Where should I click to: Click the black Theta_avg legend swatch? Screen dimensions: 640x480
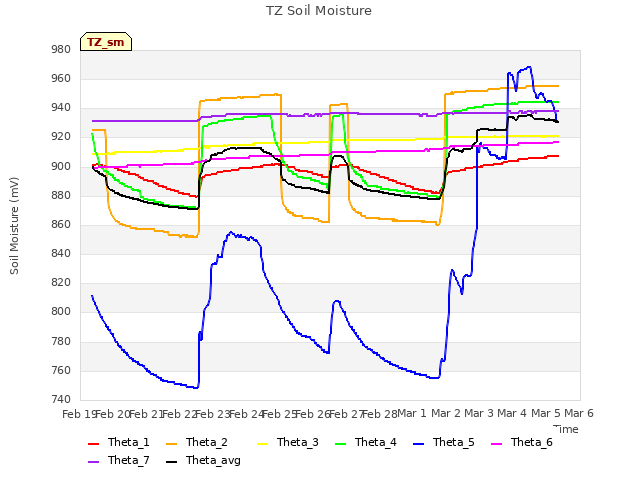pos(171,461)
